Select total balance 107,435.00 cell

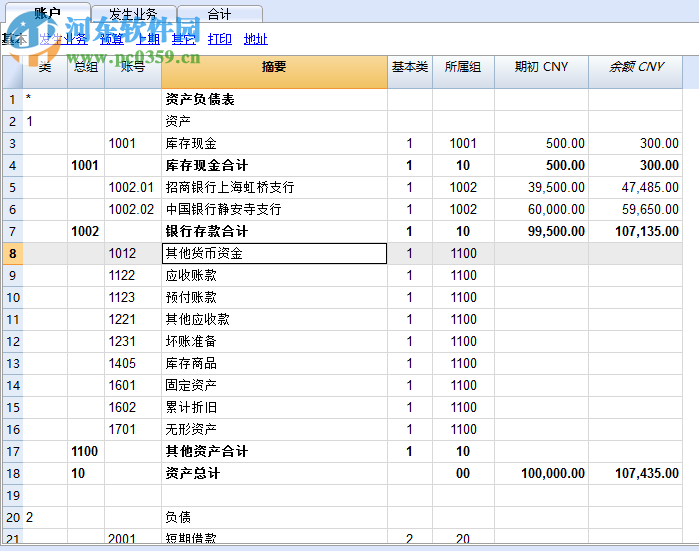[x=636, y=473]
